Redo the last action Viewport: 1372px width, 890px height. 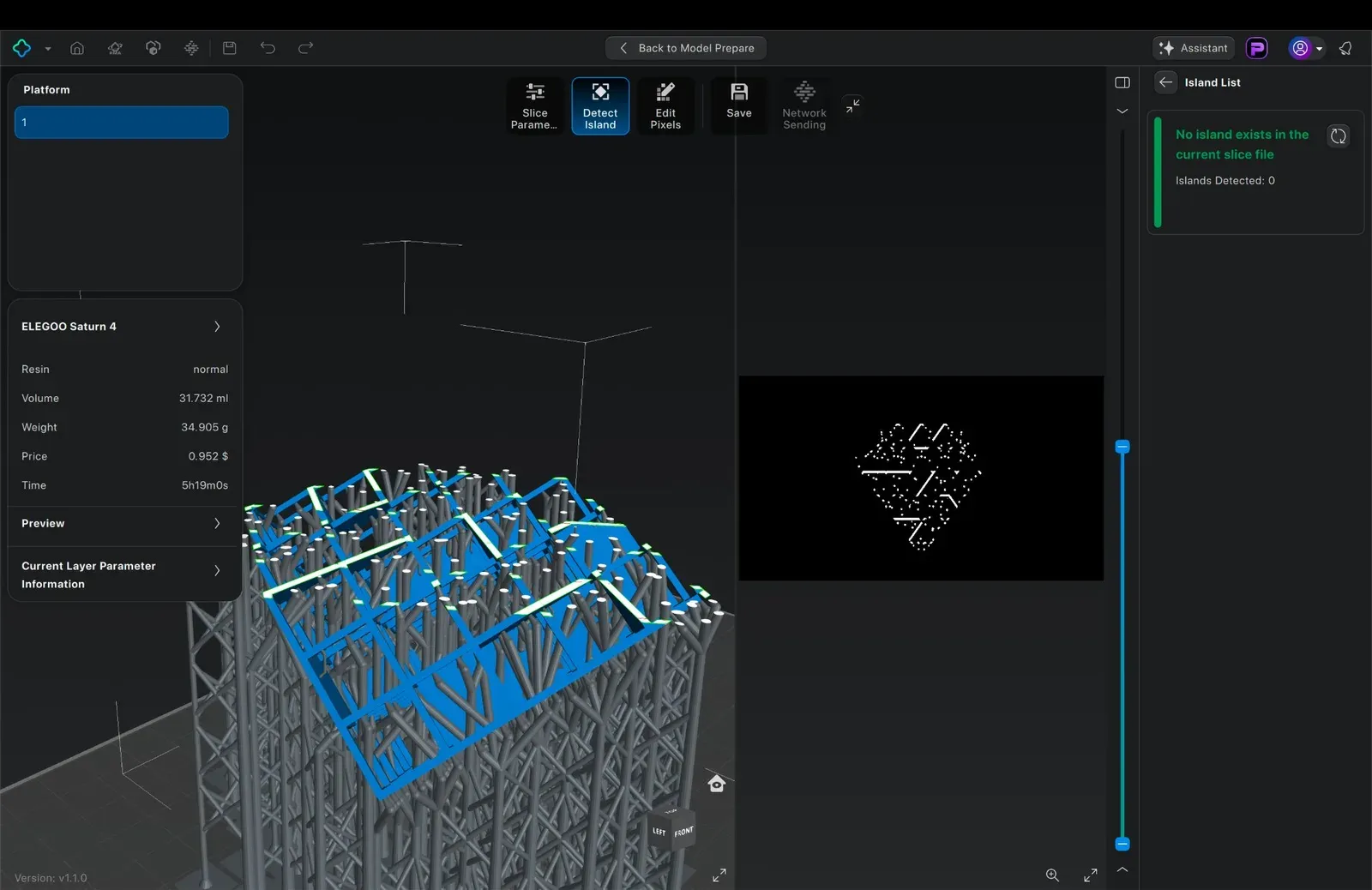pyautogui.click(x=305, y=48)
